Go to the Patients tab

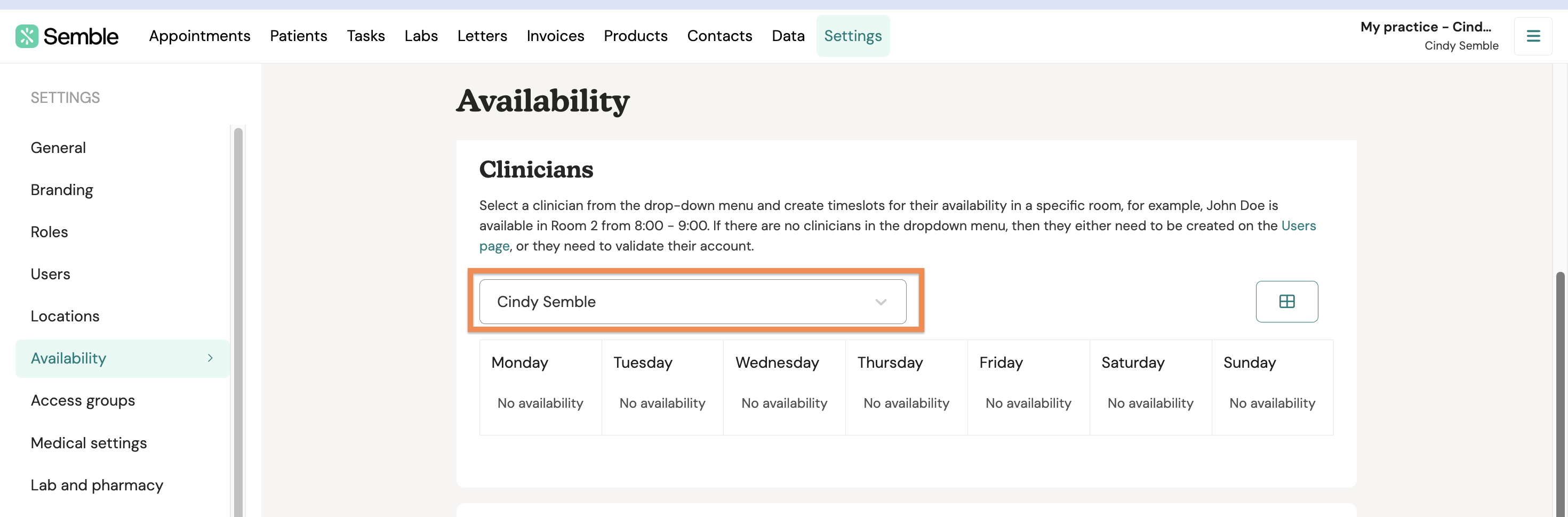click(x=298, y=36)
